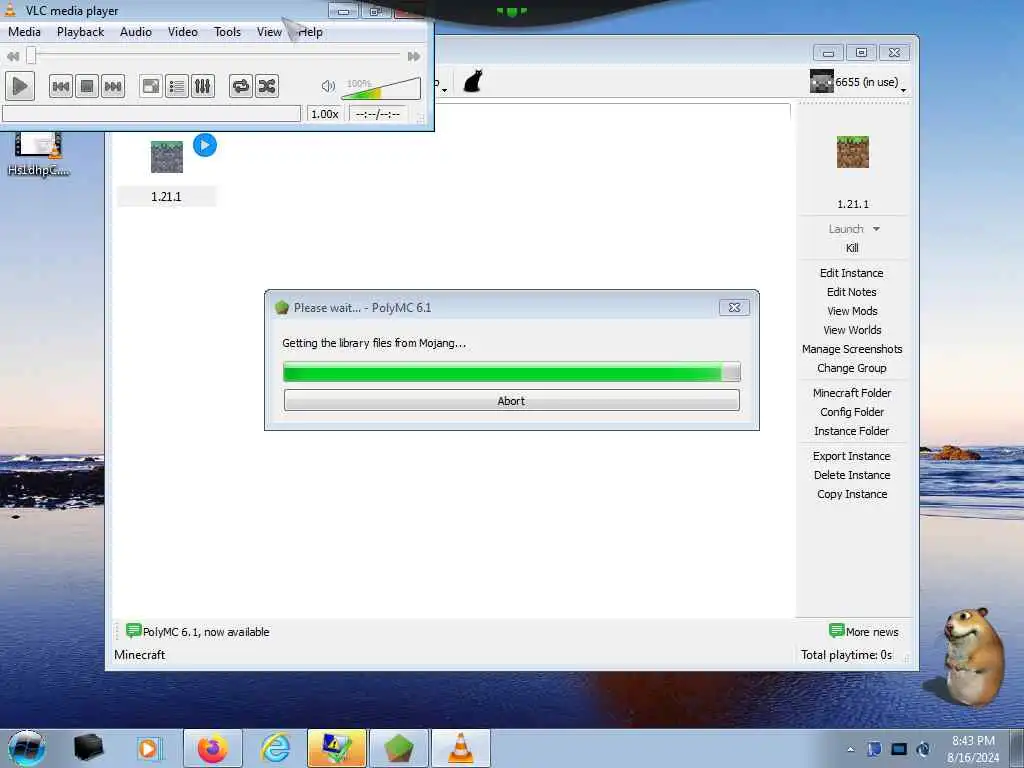Adjust the VLC volume slider
This screenshot has width=1024, height=768.
click(x=381, y=89)
